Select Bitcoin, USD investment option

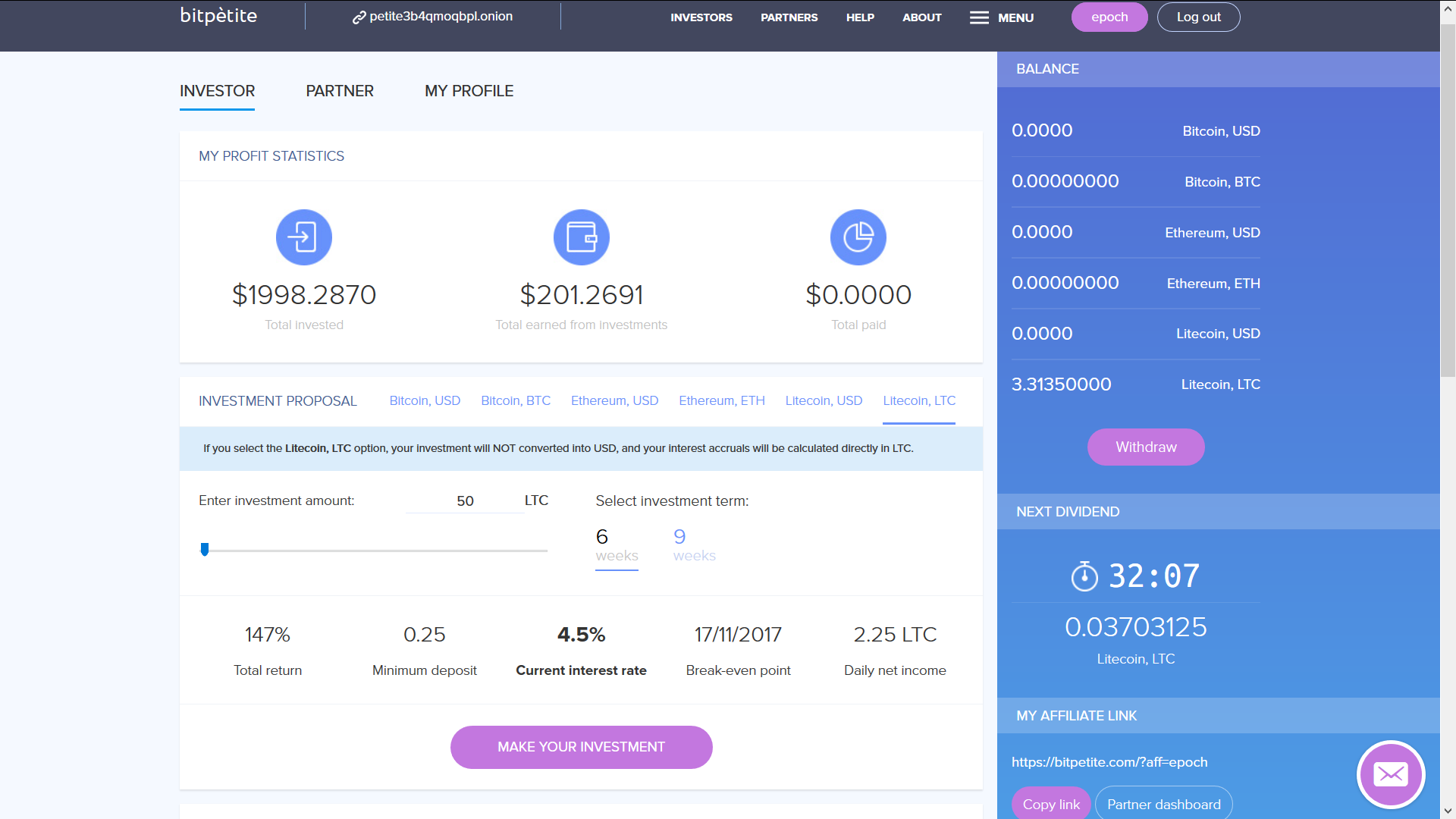coord(425,400)
